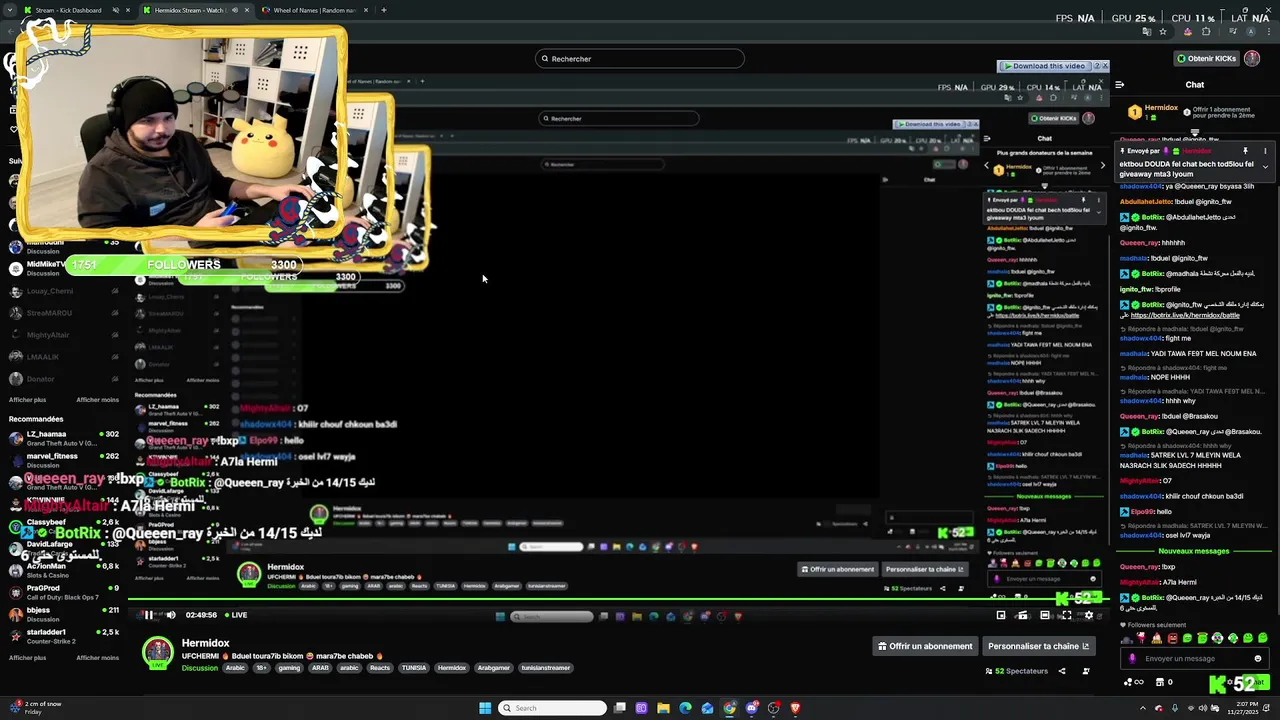Click the Obtenir KICKs button
Image resolution: width=1280 pixels, height=720 pixels.
pyautogui.click(x=1206, y=59)
